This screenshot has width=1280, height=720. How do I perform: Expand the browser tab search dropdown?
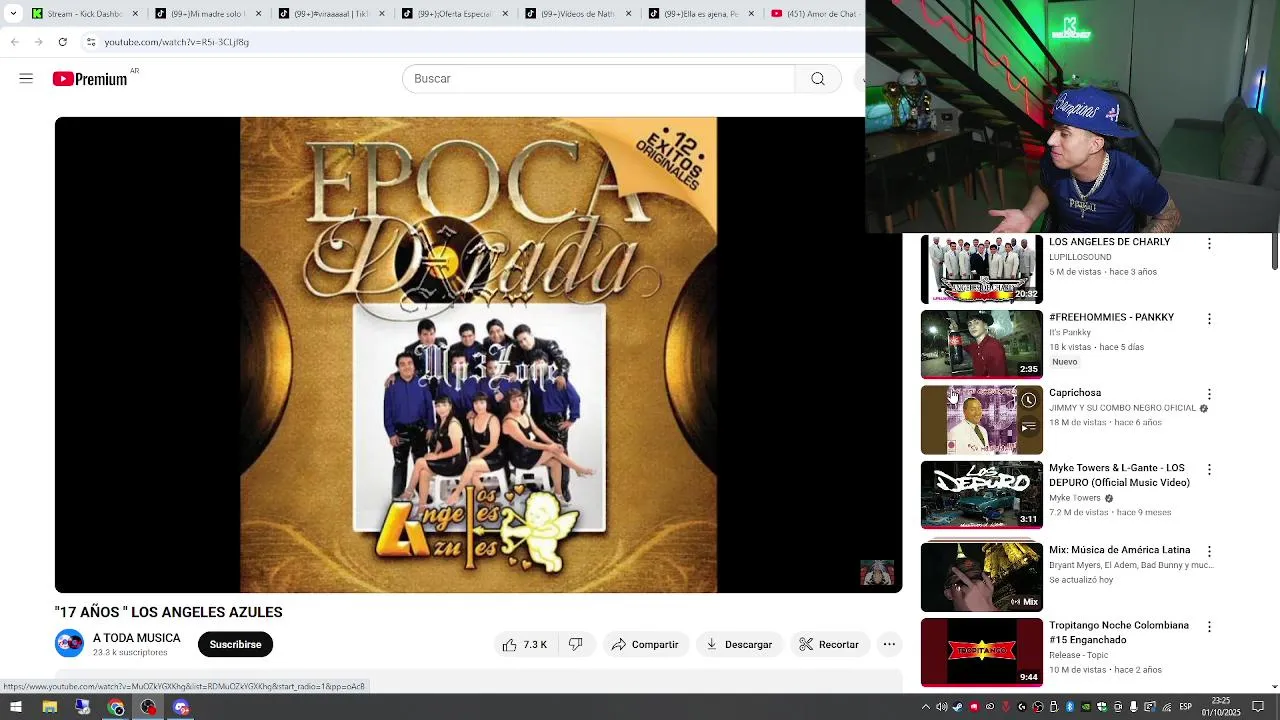click(13, 14)
